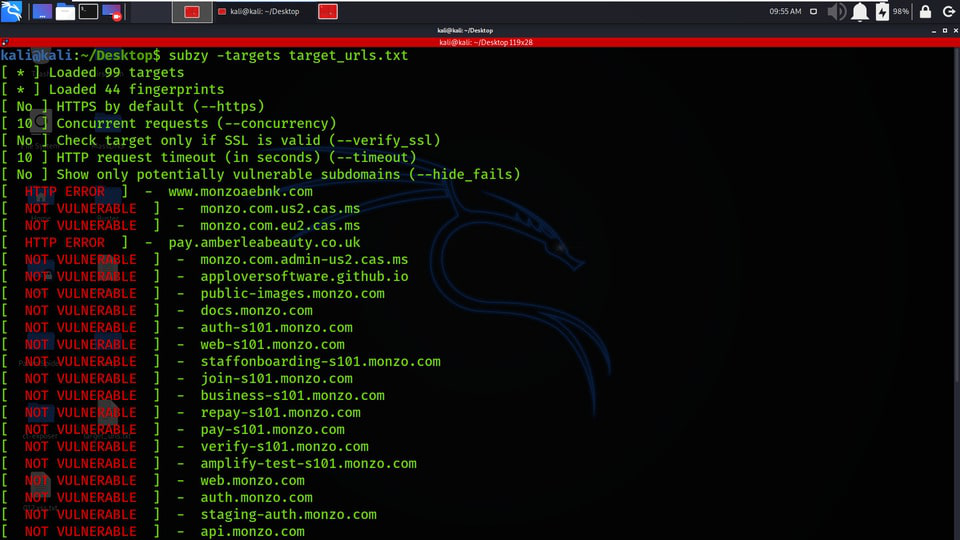Click 'Show only potentially vulnerable subdomains' line
960x540 pixels.
[x=288, y=174]
